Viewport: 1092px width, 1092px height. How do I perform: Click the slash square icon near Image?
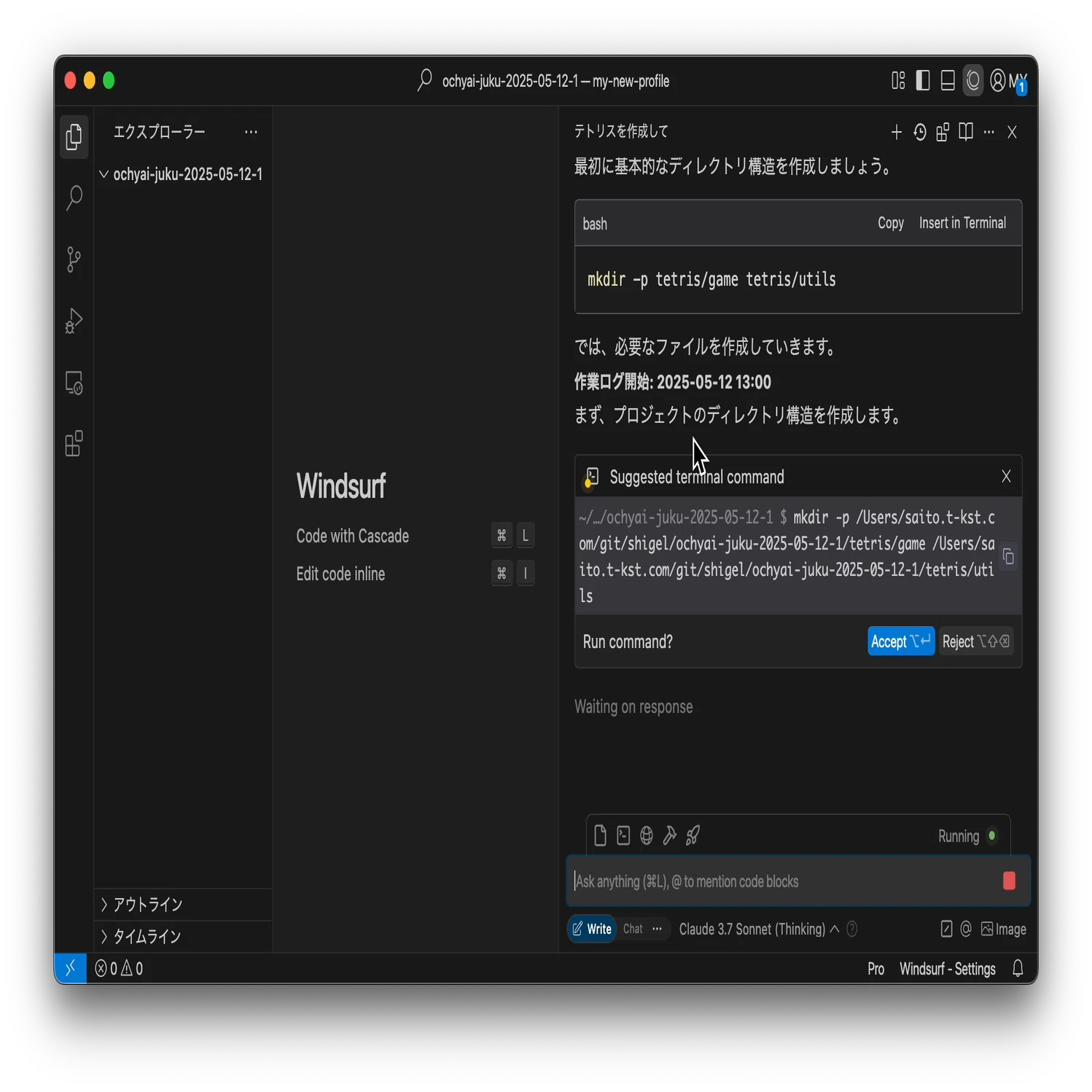[946, 929]
